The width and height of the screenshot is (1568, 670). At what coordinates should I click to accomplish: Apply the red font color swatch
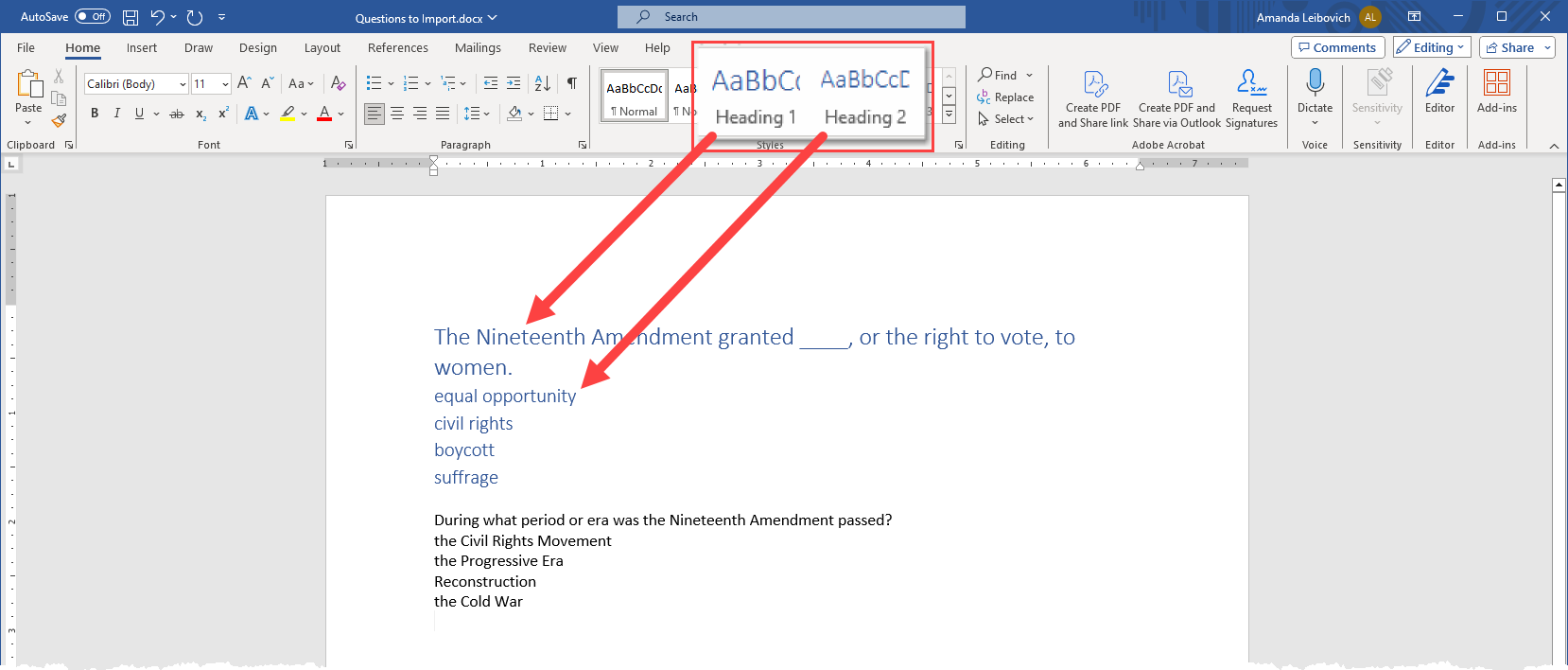[x=324, y=114]
